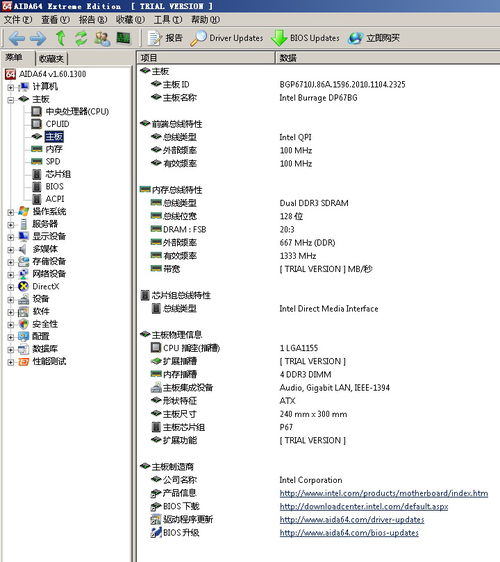
Task: Go up one level with green arrow
Action: tap(61, 38)
